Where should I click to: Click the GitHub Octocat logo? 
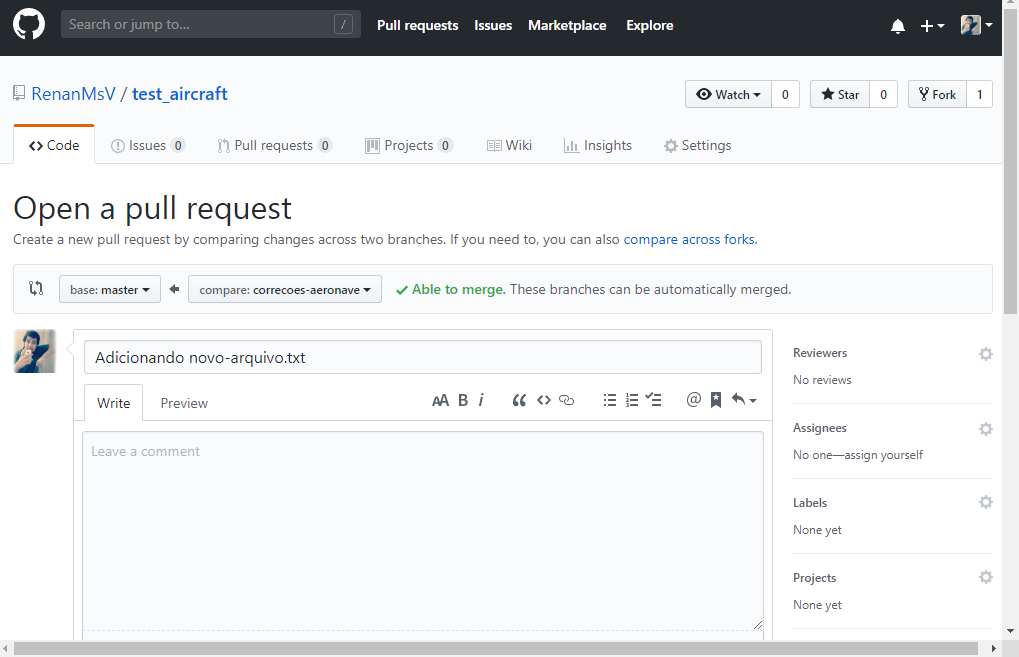[29, 25]
